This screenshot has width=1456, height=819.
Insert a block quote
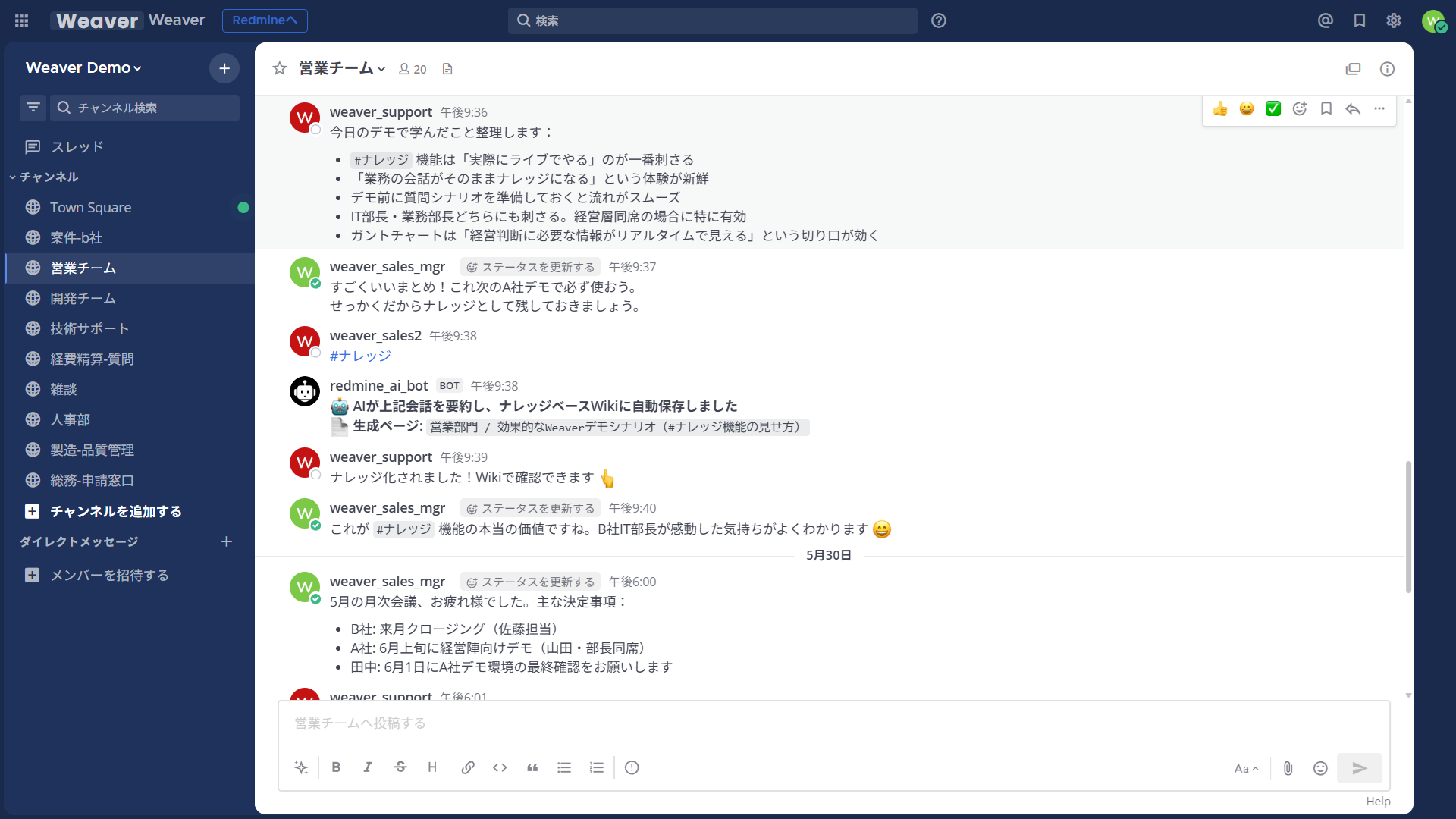(x=532, y=767)
